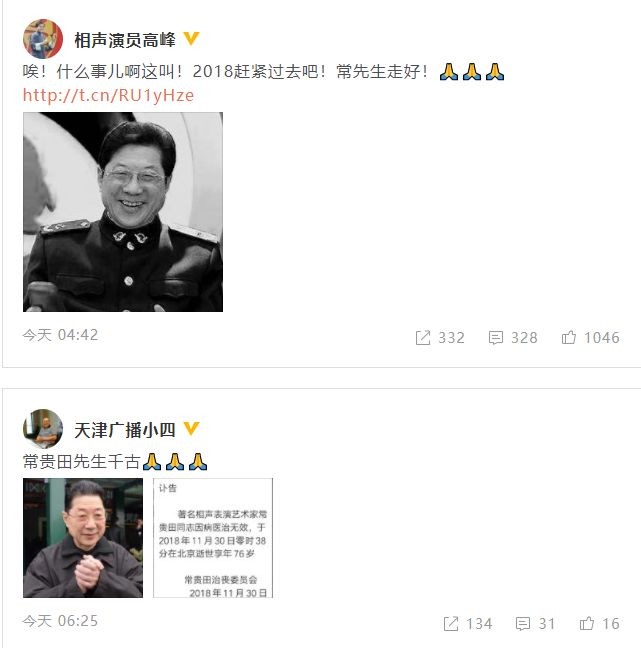The height and width of the screenshot is (648, 641).
Task: Click the 134 repost count
Action: point(479,624)
